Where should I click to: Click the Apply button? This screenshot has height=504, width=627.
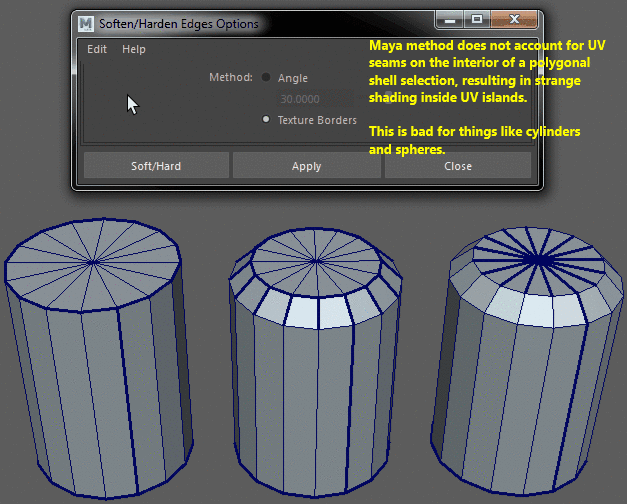(x=306, y=166)
